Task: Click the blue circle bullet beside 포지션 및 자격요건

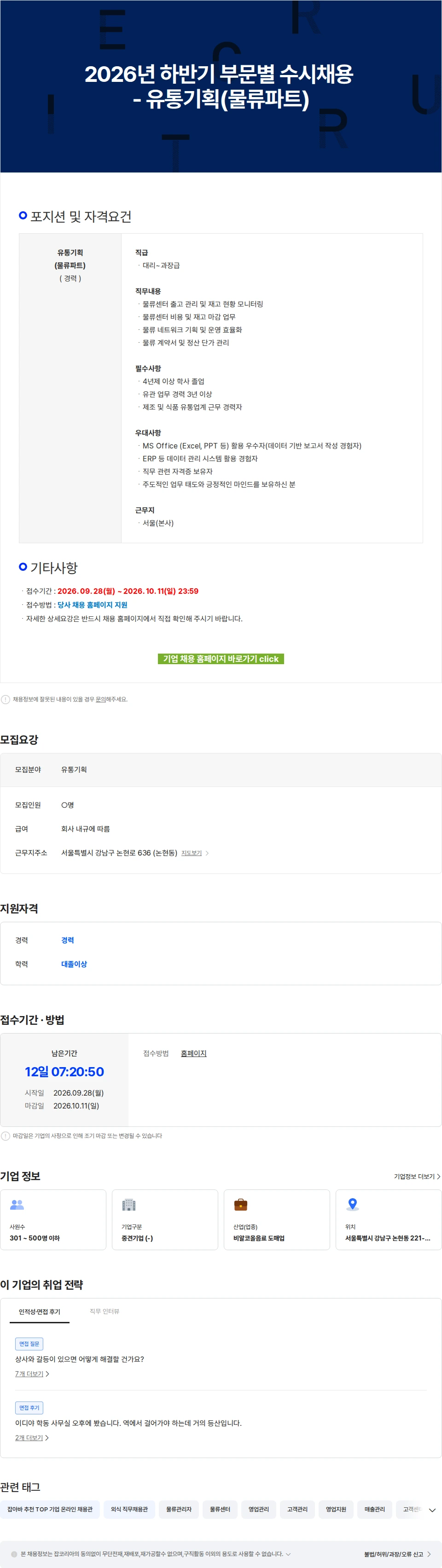Action: click(23, 215)
